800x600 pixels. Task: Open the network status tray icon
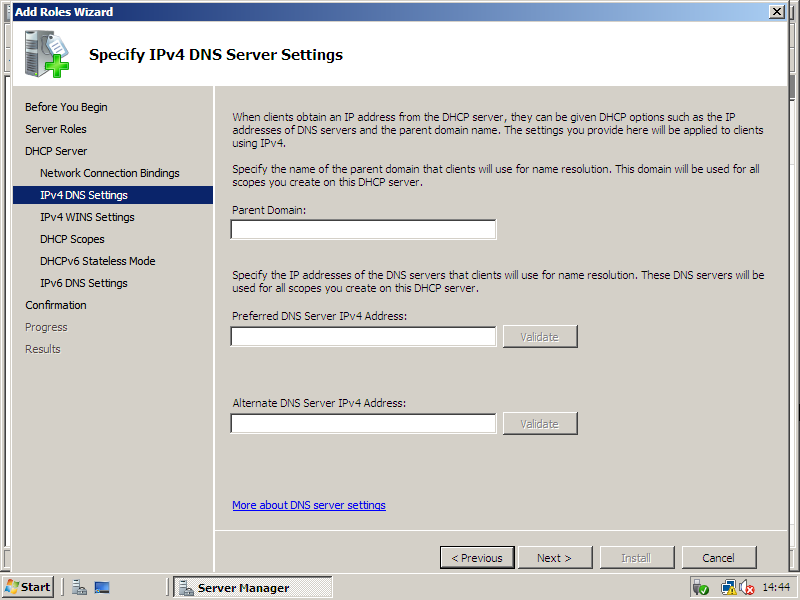pos(728,587)
